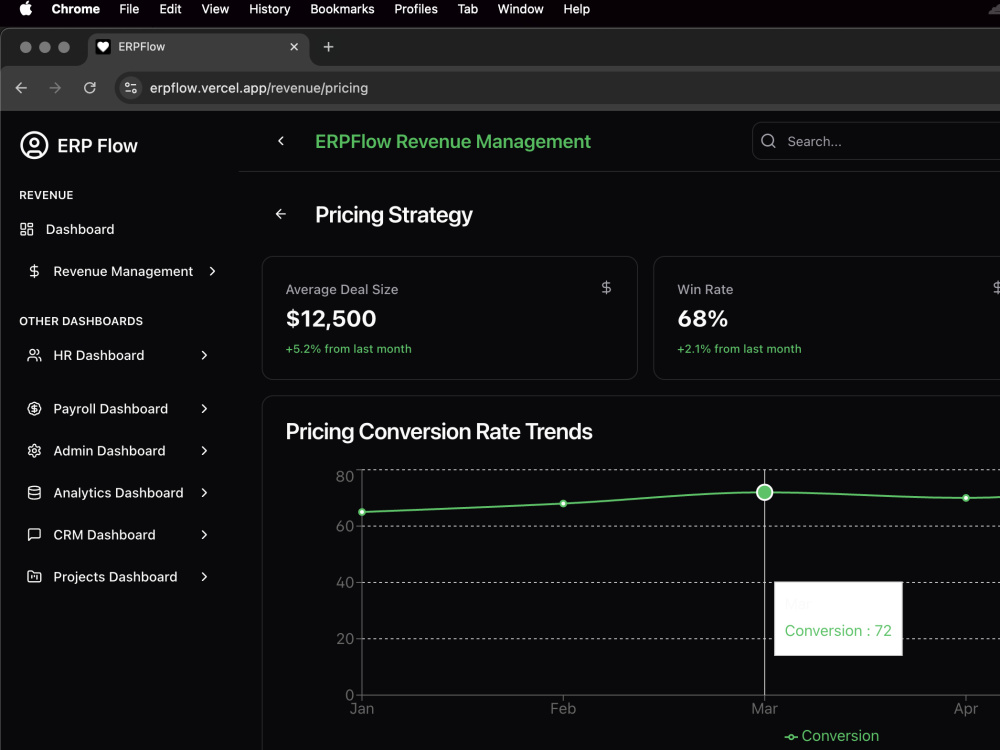Click the CRM Dashboard chat icon
1000x750 pixels.
(34, 535)
